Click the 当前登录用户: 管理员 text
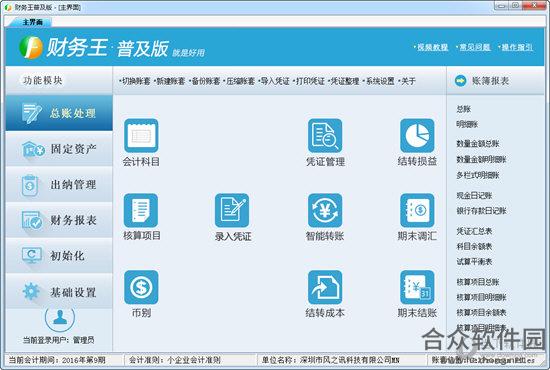Viewport: 550px width, 370px height. tap(59, 340)
